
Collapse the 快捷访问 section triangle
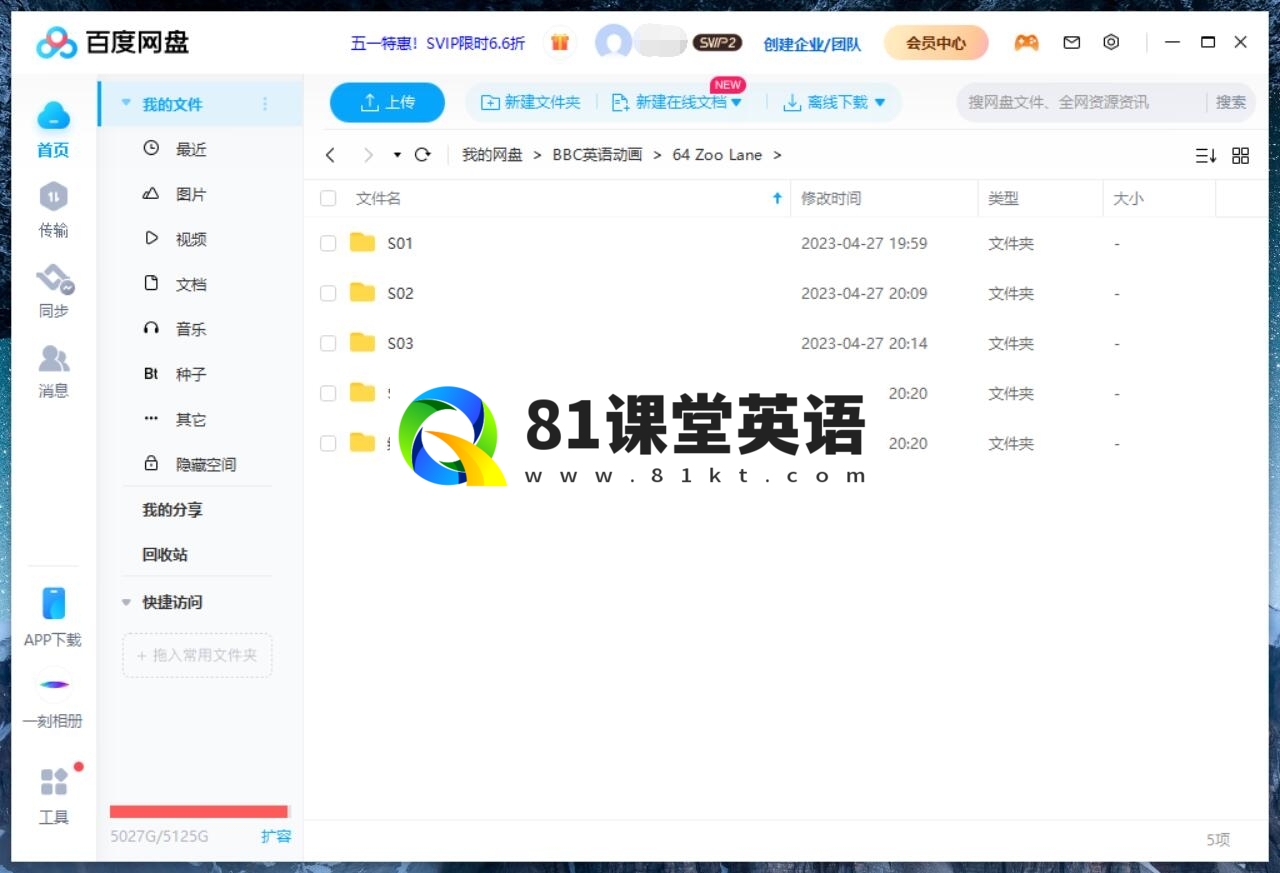point(126,602)
